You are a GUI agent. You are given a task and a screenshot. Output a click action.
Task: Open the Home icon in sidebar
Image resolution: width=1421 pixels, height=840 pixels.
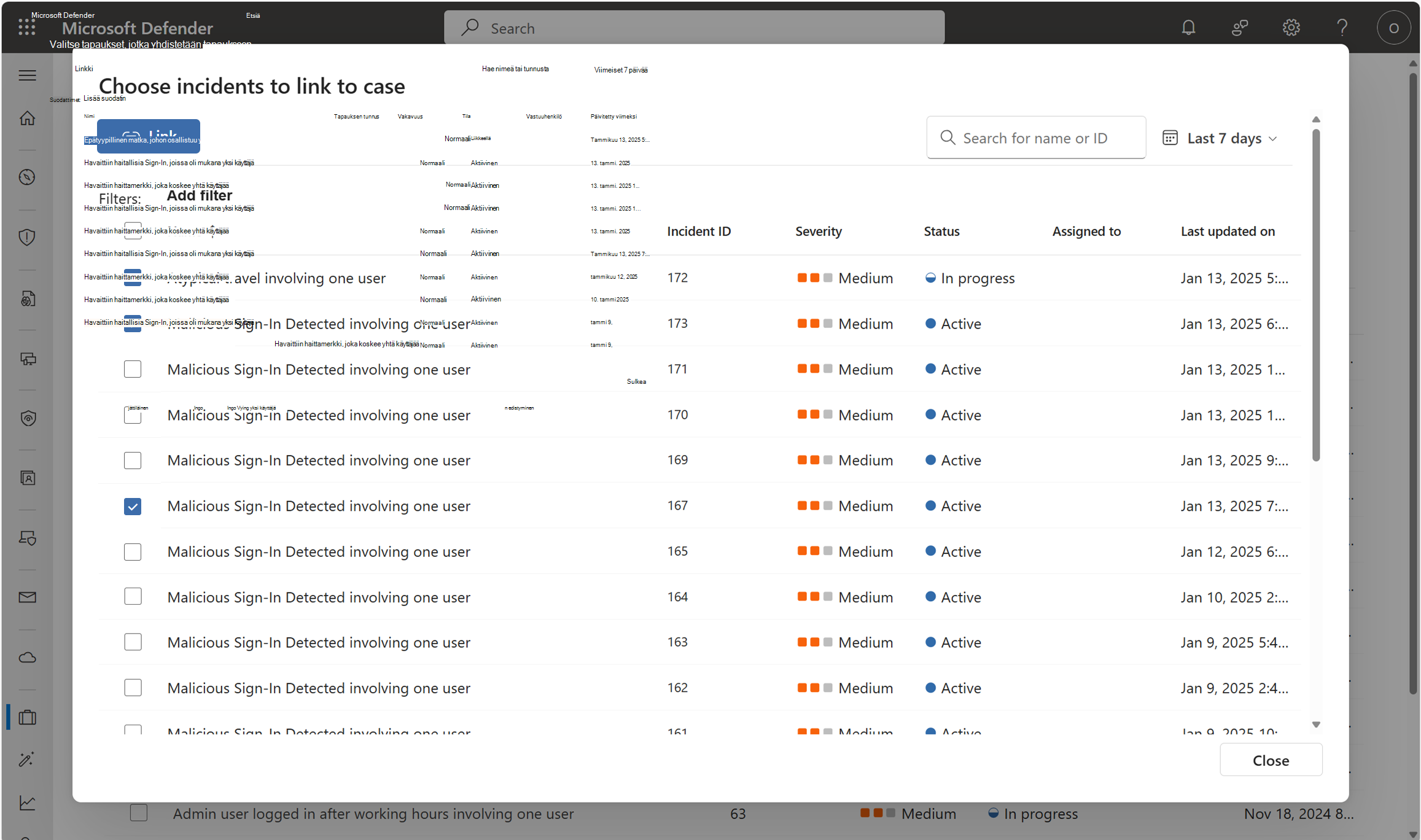(28, 118)
